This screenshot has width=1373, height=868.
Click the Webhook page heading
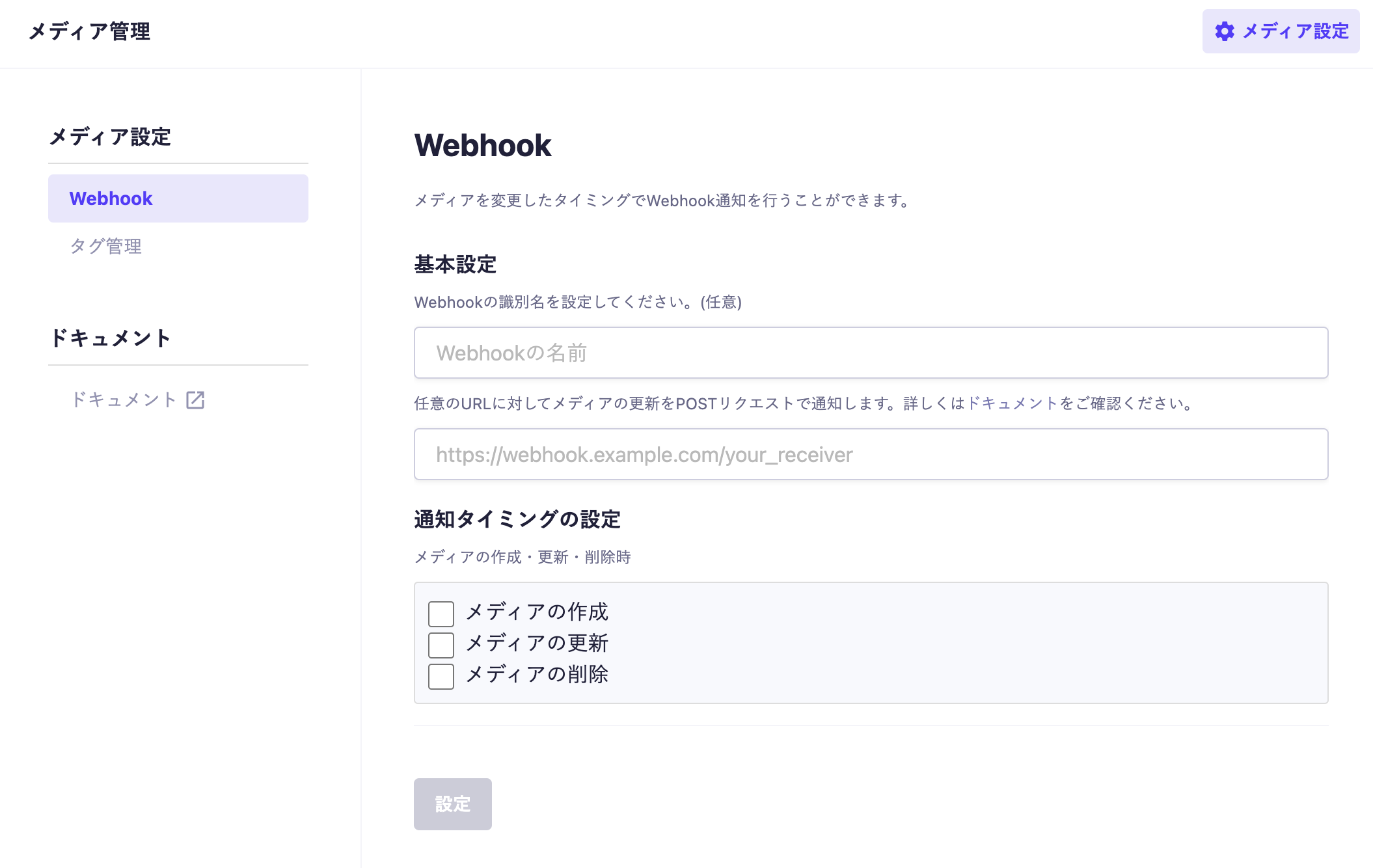click(x=482, y=146)
